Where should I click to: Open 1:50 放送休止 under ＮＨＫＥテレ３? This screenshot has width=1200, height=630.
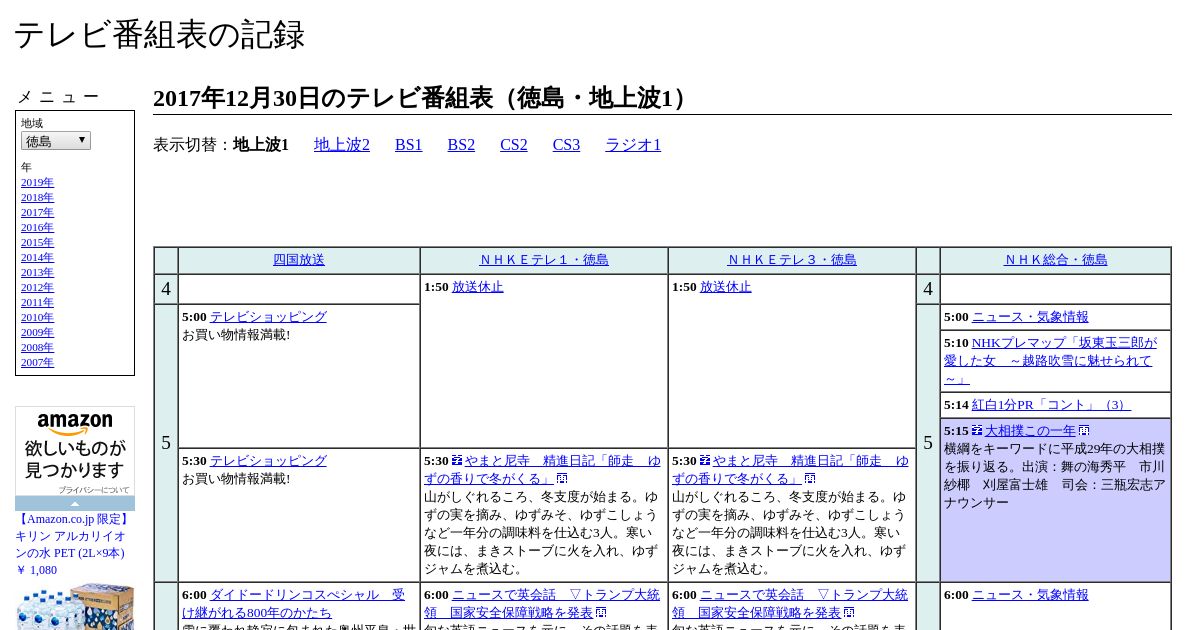coord(726,287)
